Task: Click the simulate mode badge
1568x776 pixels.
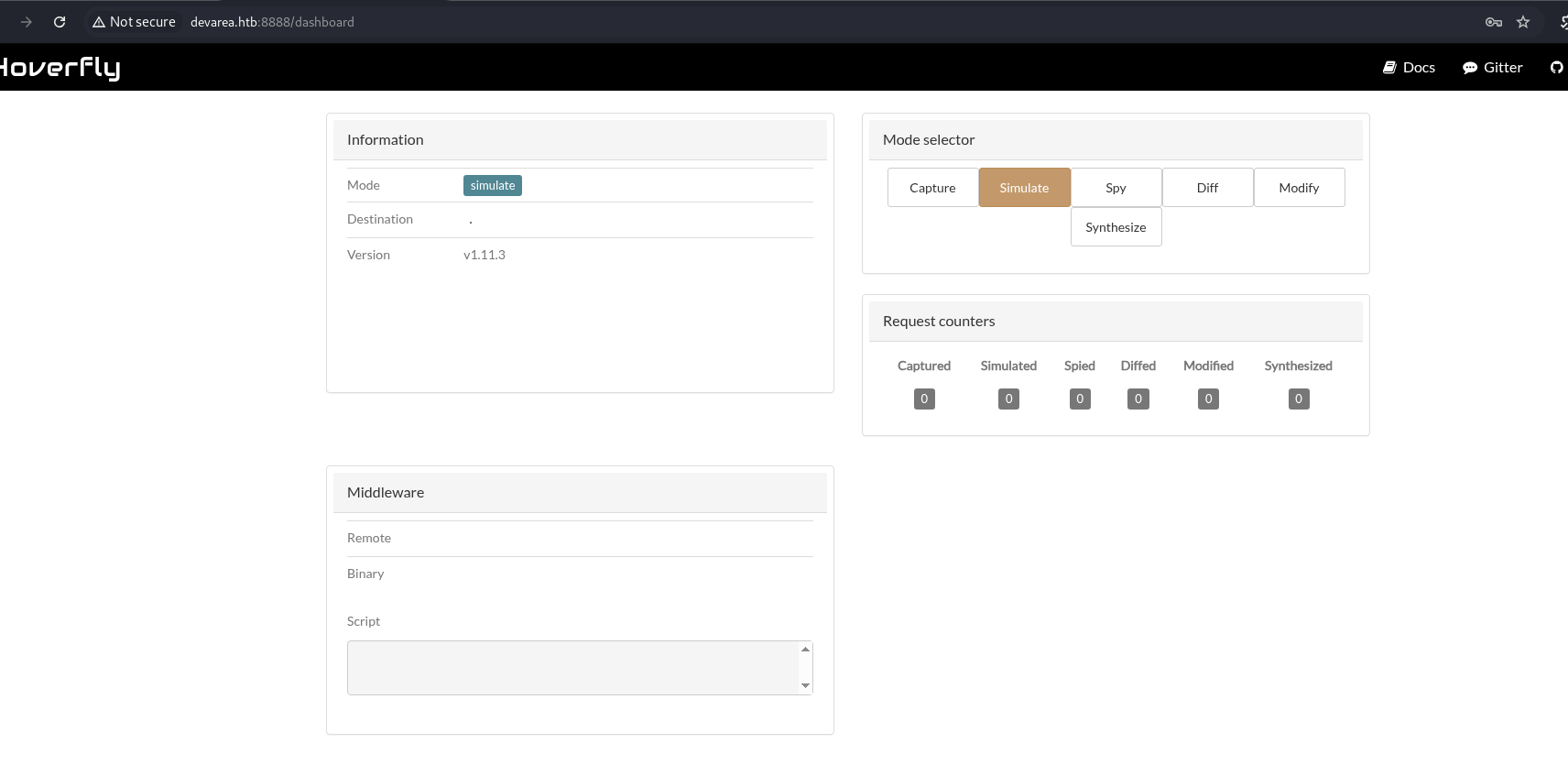Action: [493, 185]
